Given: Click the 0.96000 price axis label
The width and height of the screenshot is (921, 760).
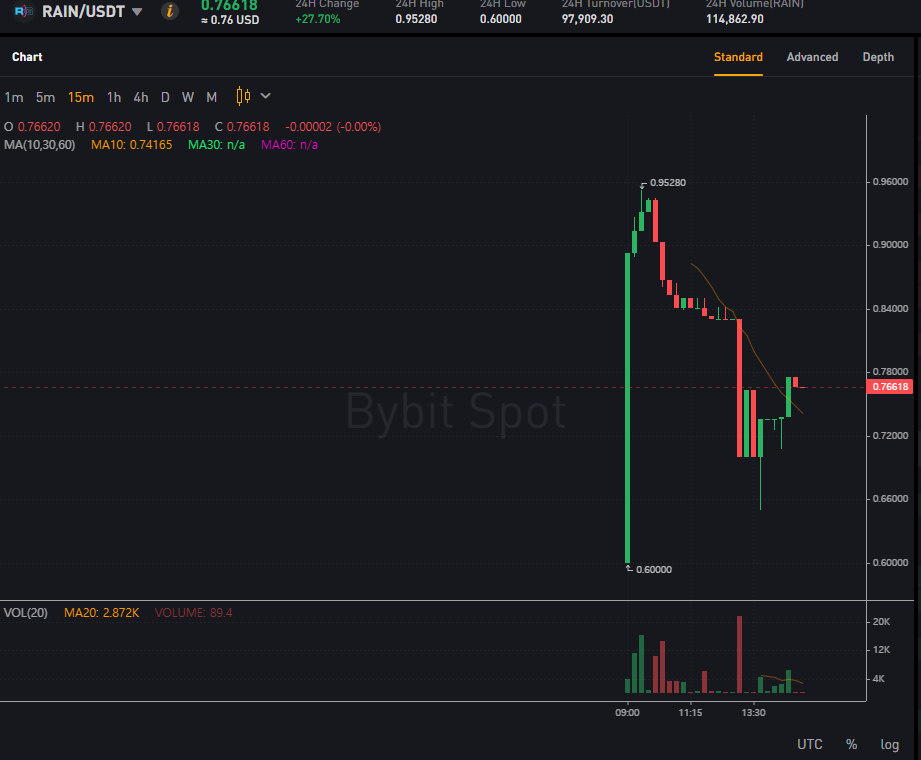Looking at the screenshot, I should click(x=890, y=181).
